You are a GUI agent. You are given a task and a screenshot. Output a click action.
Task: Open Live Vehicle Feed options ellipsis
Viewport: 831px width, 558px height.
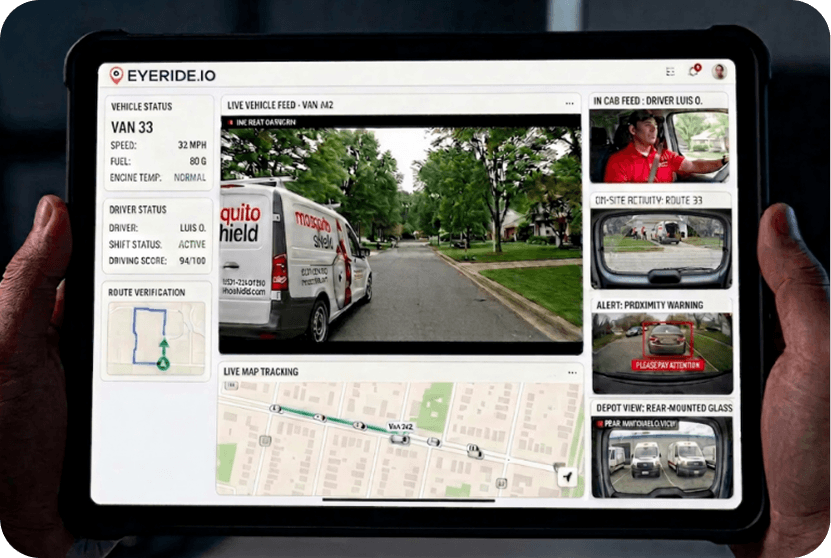click(x=570, y=104)
